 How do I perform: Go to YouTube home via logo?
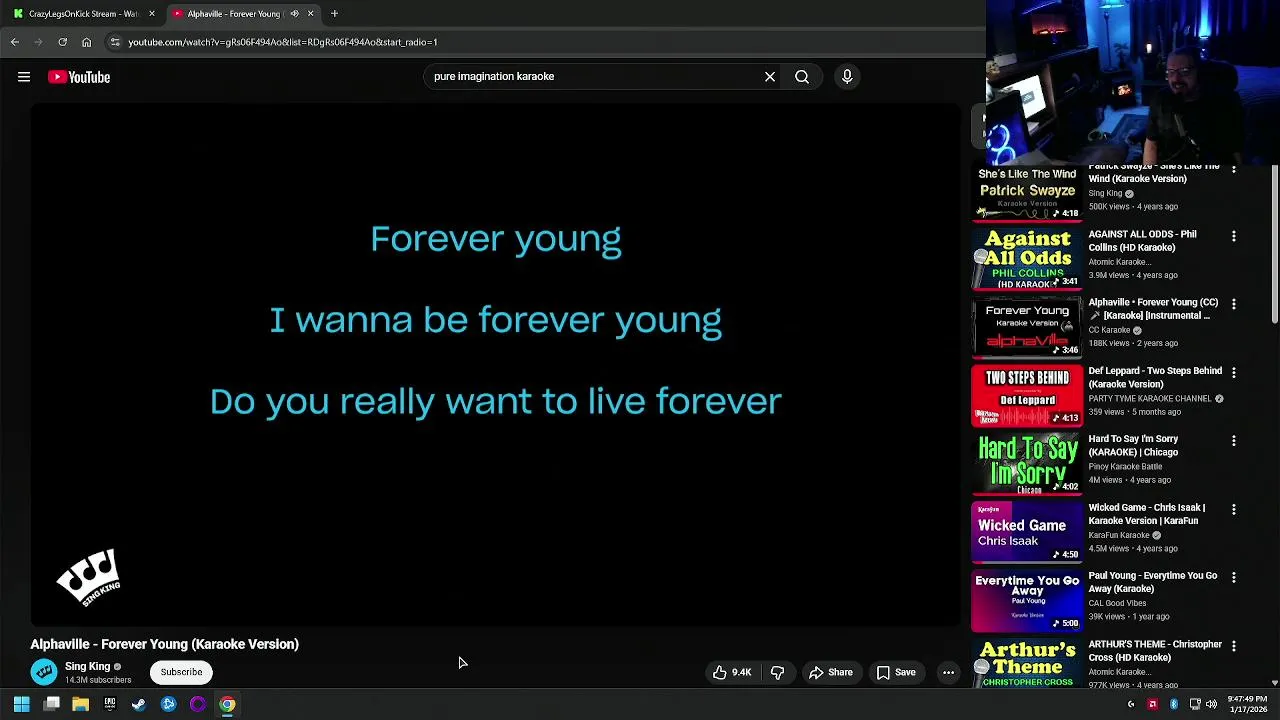click(x=79, y=77)
